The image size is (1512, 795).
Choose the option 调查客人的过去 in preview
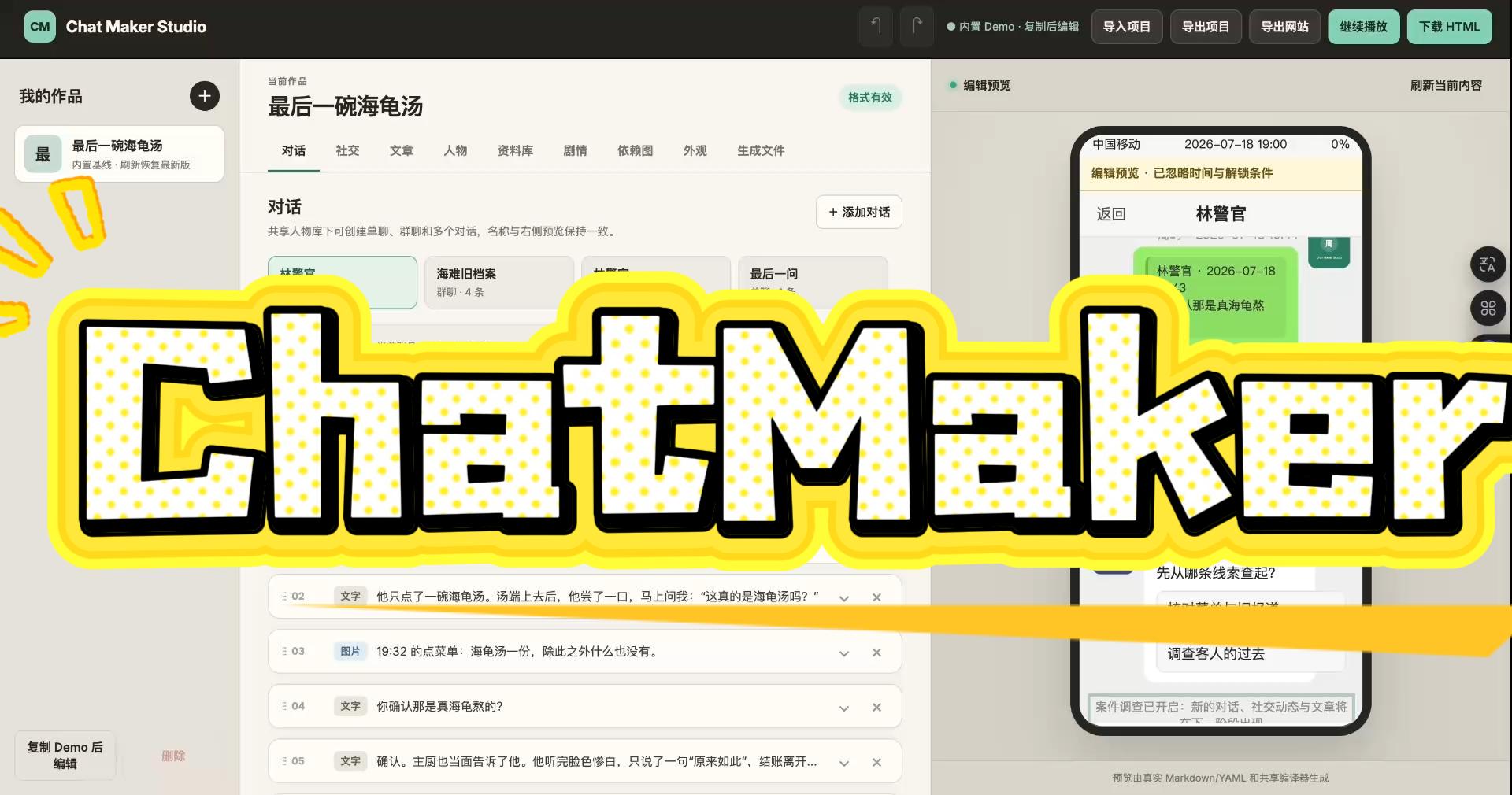1250,653
